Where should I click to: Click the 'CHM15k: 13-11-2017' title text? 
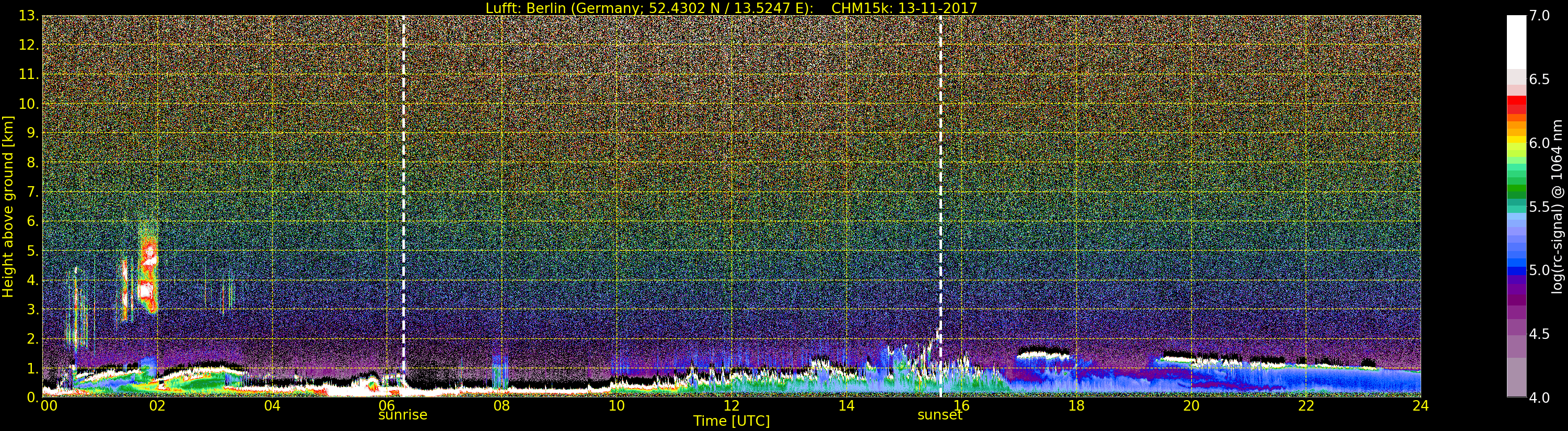click(x=904, y=8)
